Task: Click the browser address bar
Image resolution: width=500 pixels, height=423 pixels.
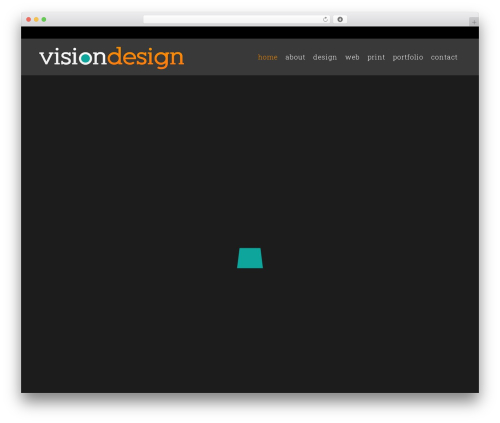Action: 237,20
